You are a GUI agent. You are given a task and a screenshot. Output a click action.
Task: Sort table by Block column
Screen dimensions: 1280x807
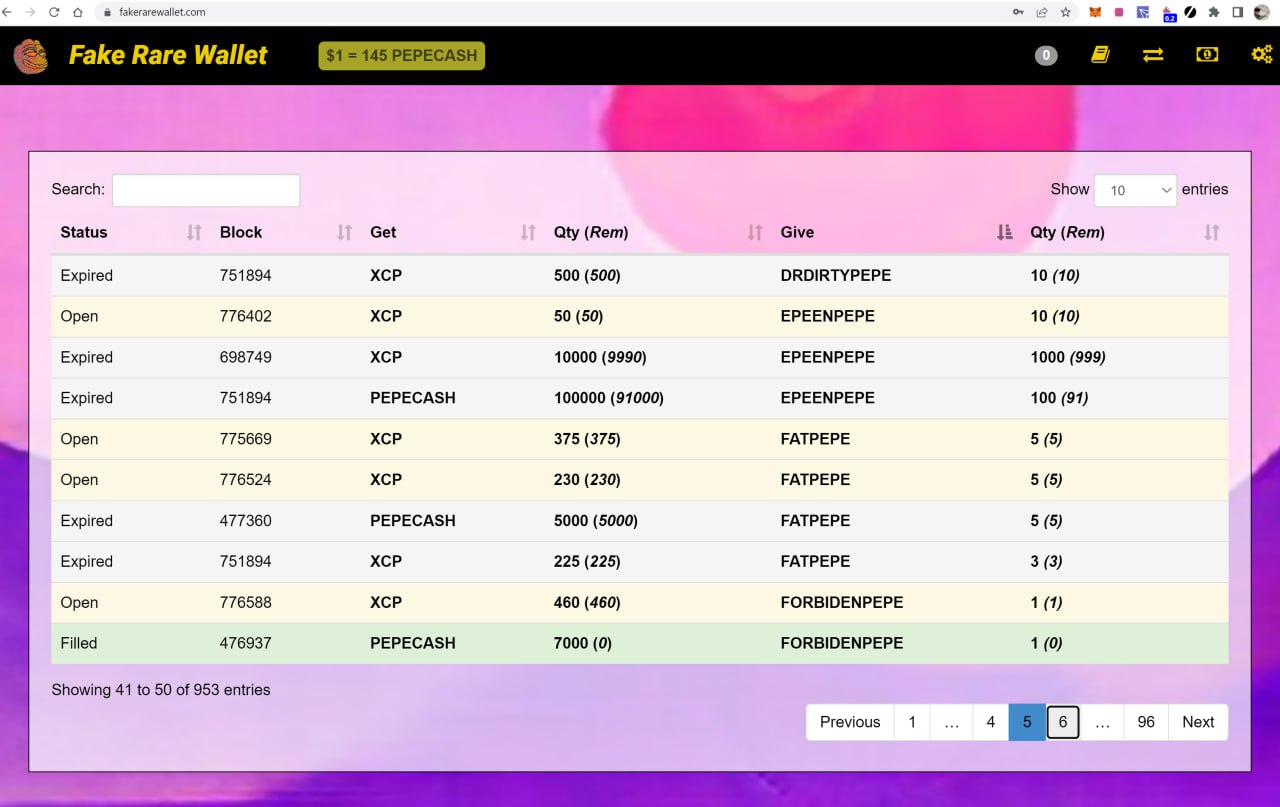tap(286, 232)
